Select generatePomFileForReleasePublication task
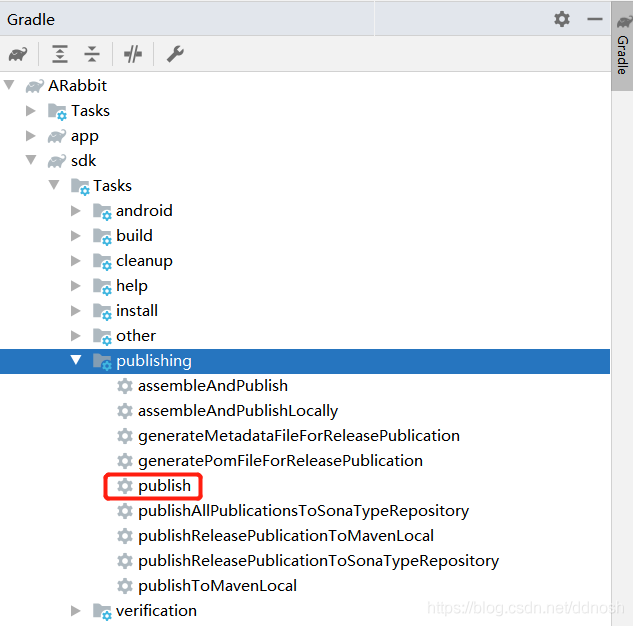This screenshot has width=633, height=626. click(x=280, y=461)
